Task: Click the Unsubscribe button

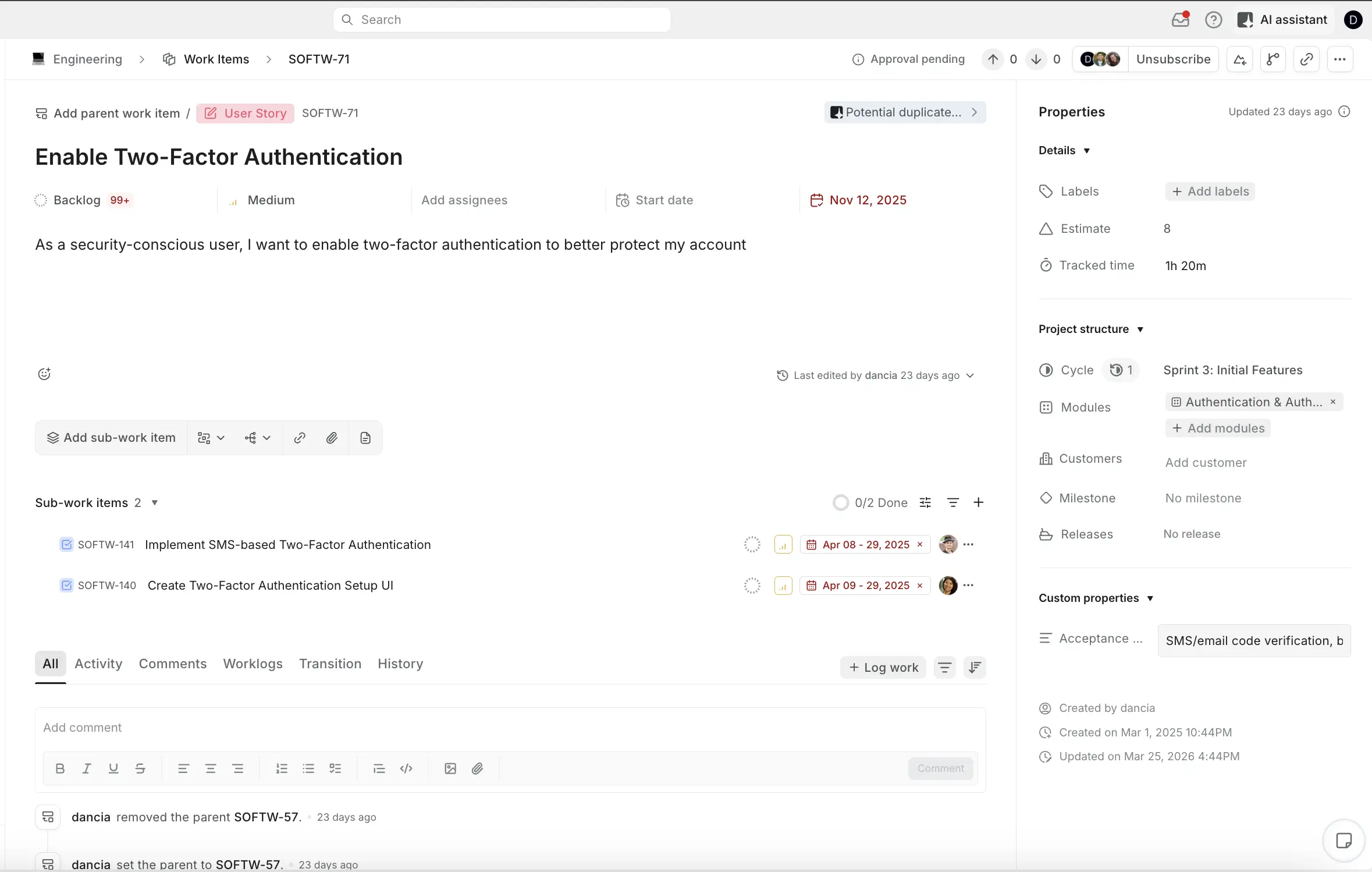Action: pyautogui.click(x=1173, y=59)
